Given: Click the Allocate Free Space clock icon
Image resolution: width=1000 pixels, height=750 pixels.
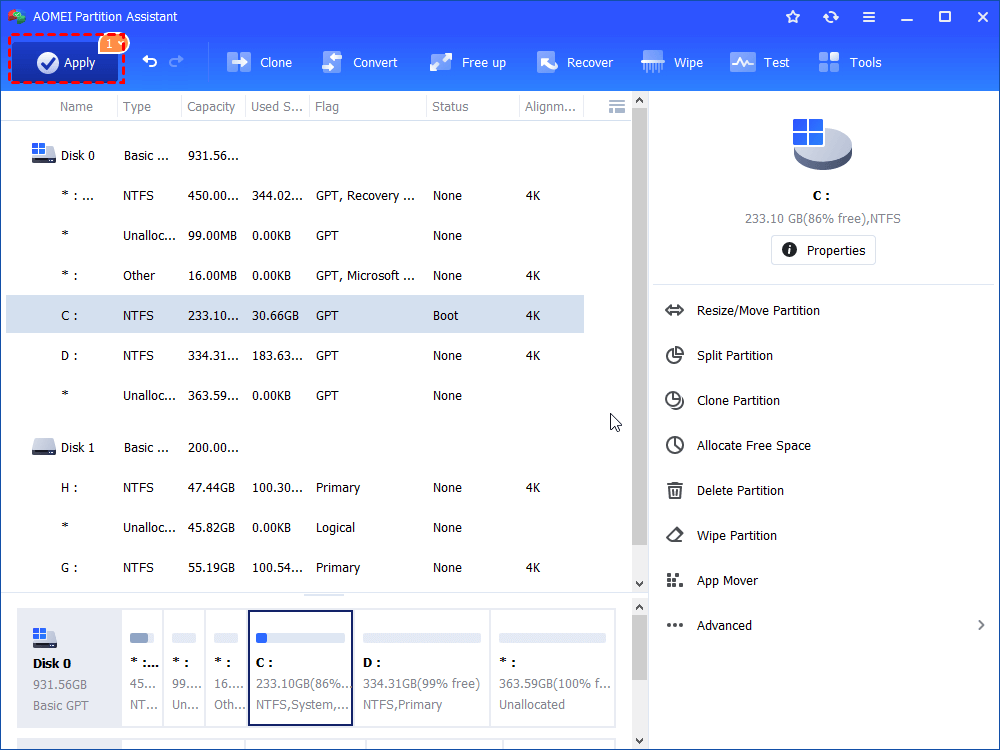Looking at the screenshot, I should [x=675, y=445].
